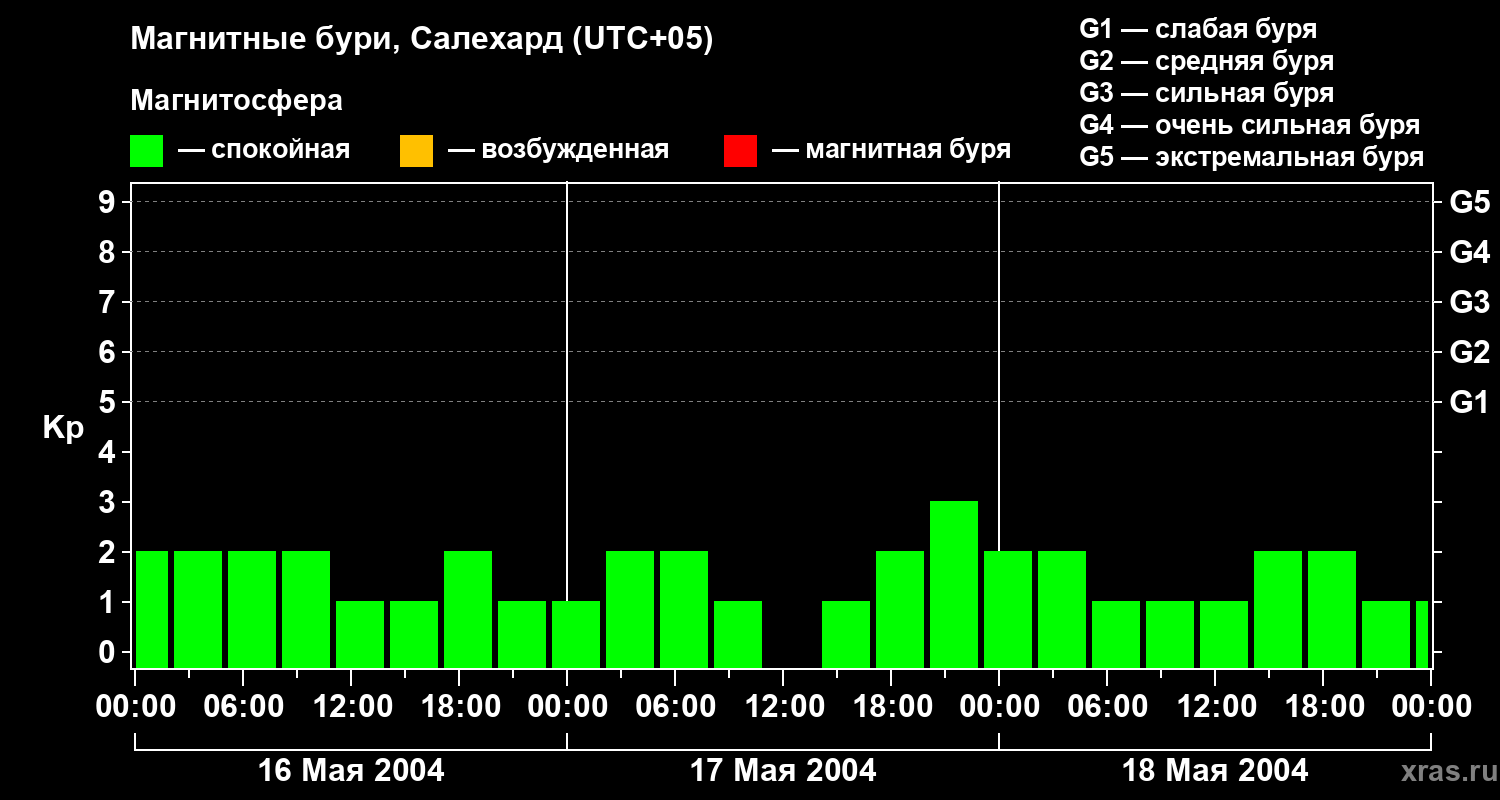The height and width of the screenshot is (800, 1500).
Task: Click the 12:00 time label under 17 Мая
Action: [783, 707]
